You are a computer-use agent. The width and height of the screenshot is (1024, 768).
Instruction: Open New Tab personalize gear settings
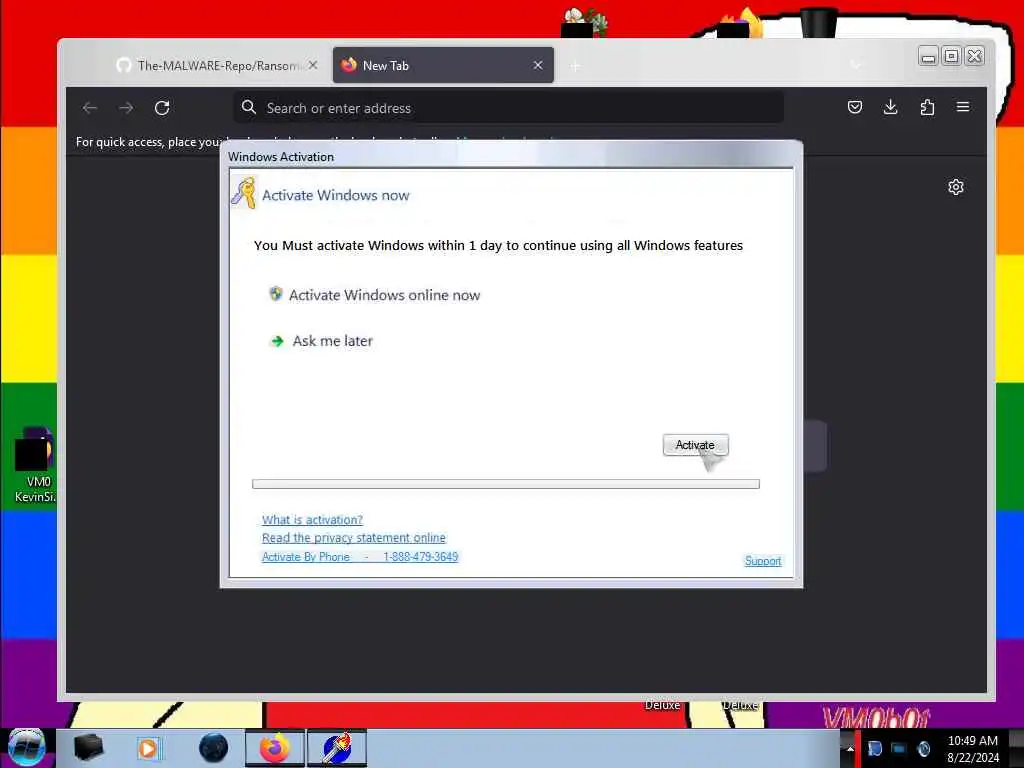[x=955, y=187]
